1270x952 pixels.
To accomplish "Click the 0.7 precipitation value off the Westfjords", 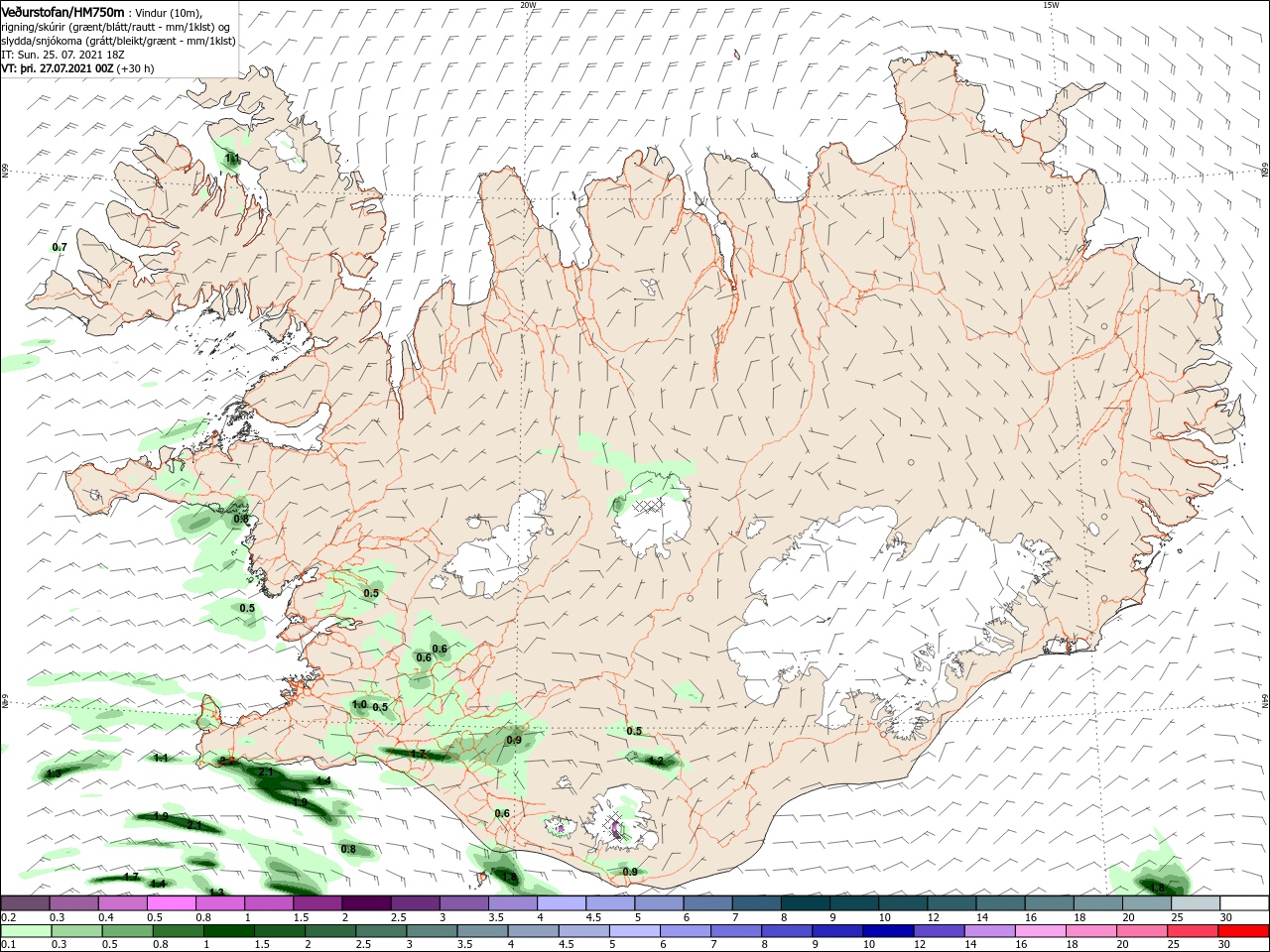I will (60, 247).
